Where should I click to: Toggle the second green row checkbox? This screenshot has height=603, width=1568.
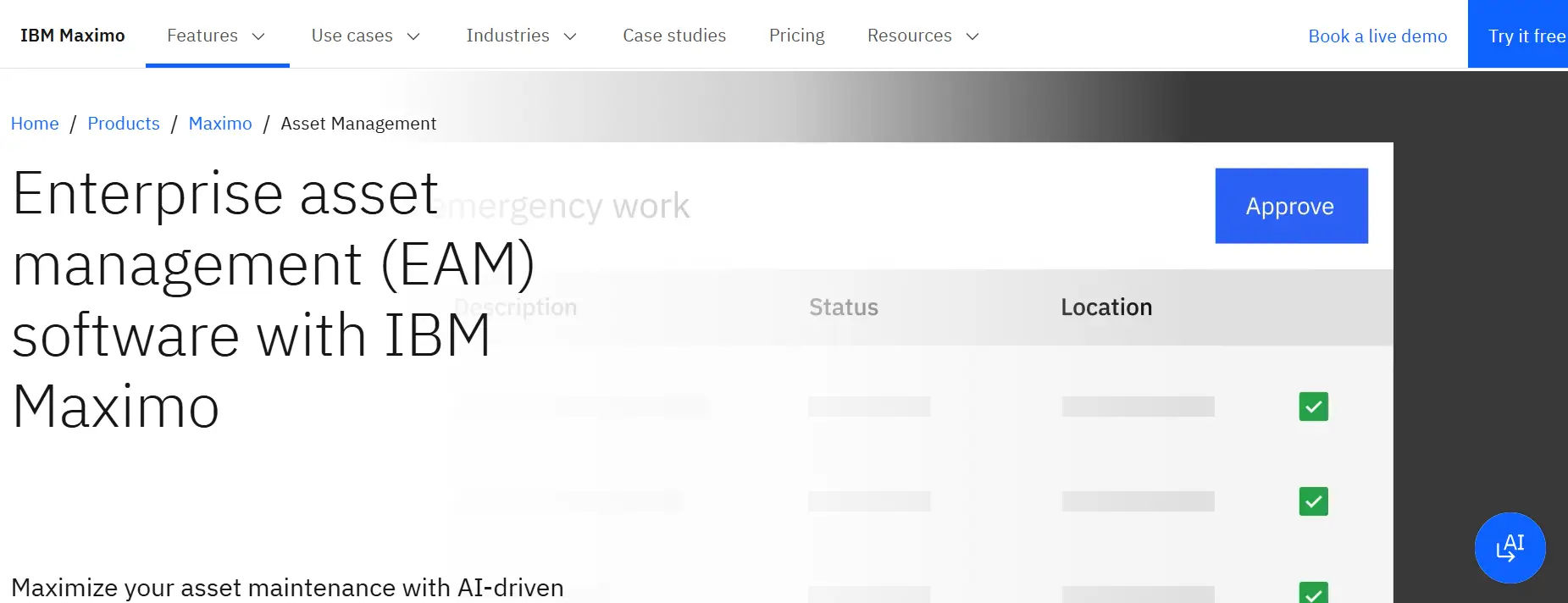click(1314, 501)
